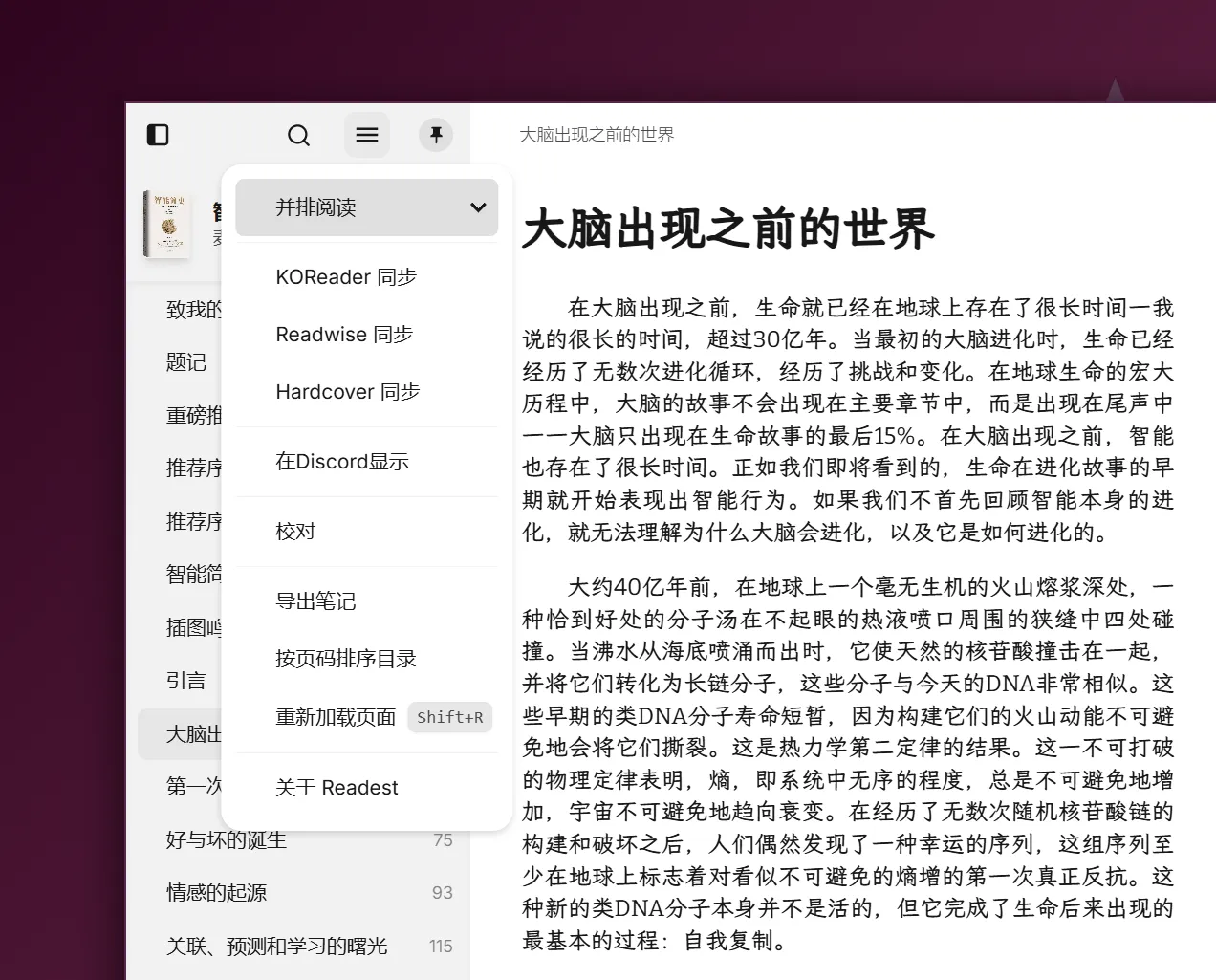
Task: Click the 校对 menu item
Action: [x=295, y=532]
